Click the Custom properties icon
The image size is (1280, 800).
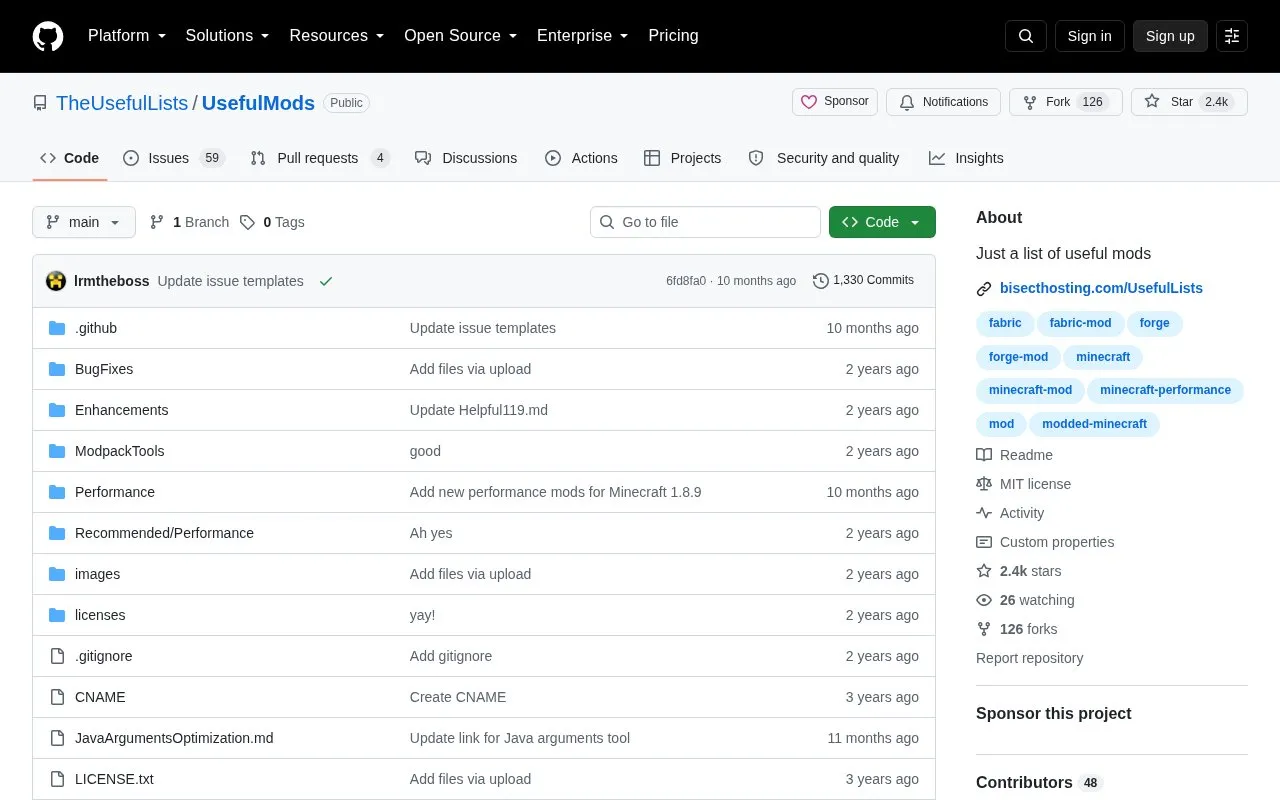[x=984, y=542]
